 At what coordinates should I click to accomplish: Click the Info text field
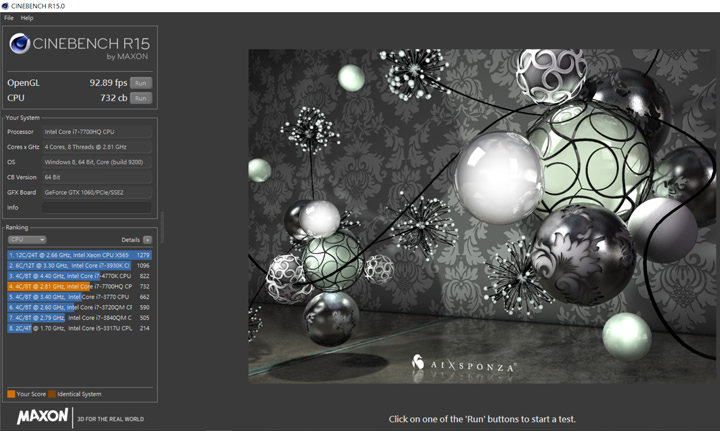coord(97,208)
